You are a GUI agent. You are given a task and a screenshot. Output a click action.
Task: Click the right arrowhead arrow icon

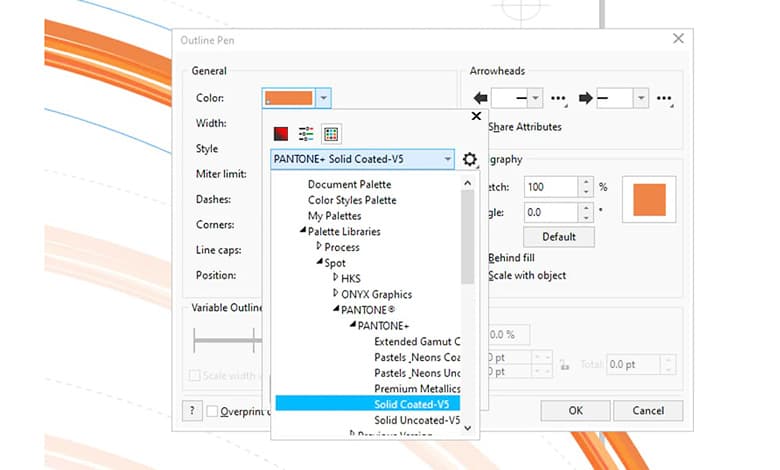pos(585,98)
